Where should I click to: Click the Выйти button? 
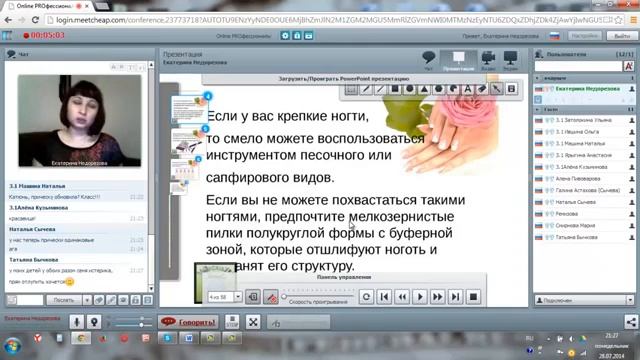(622, 36)
